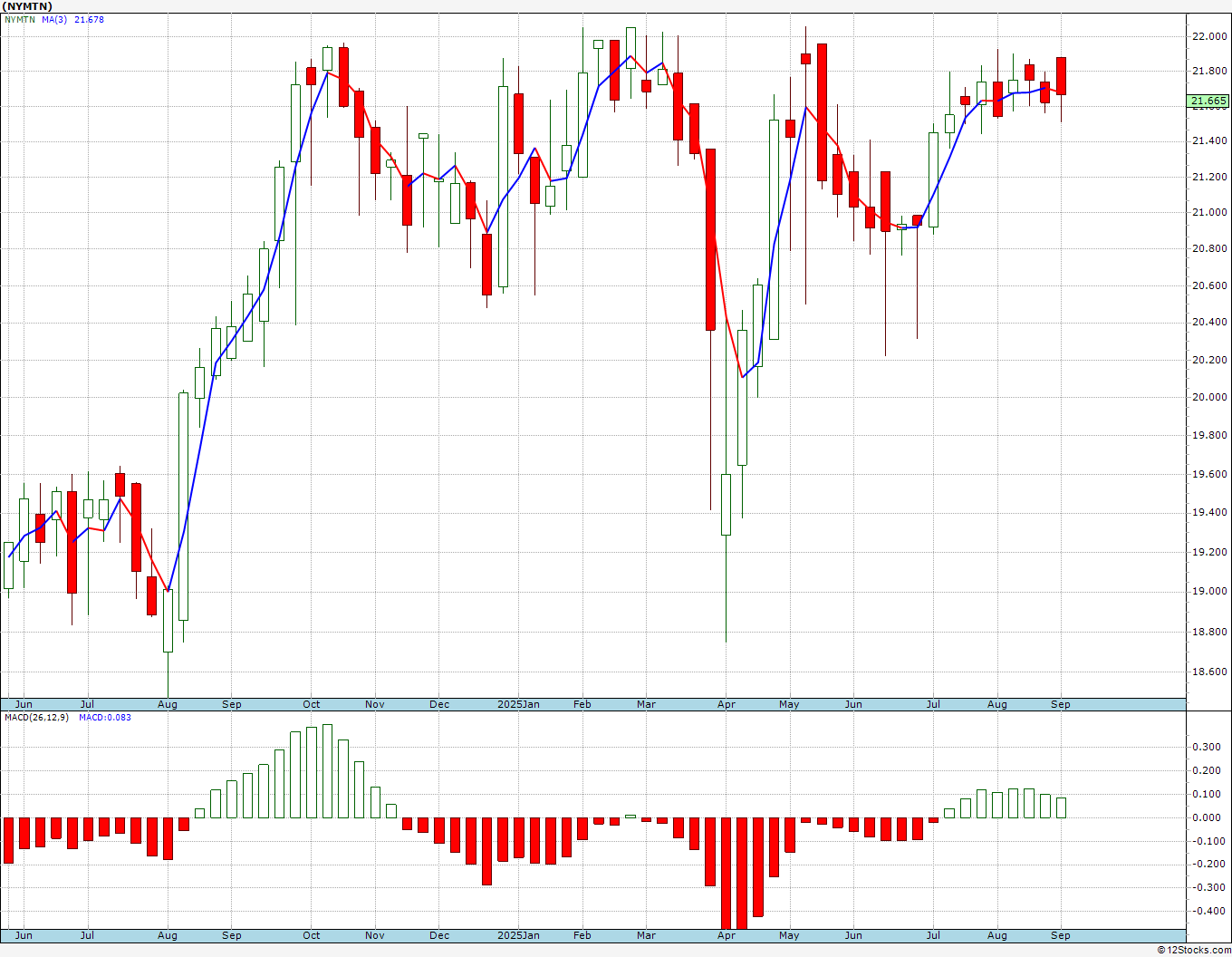The image size is (1232, 957).
Task: Click the MA(3) indicator label
Action: [x=54, y=19]
